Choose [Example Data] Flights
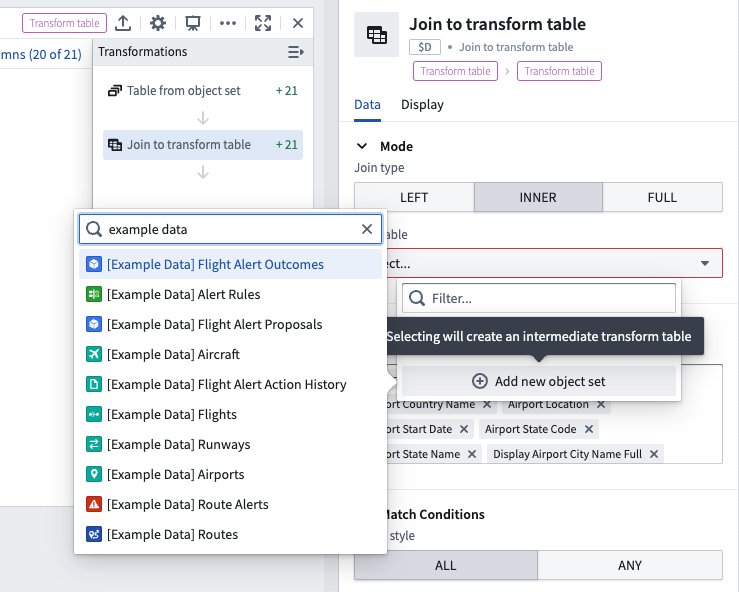Screen dimensions: 739x592 pyautogui.click(x=230, y=415)
